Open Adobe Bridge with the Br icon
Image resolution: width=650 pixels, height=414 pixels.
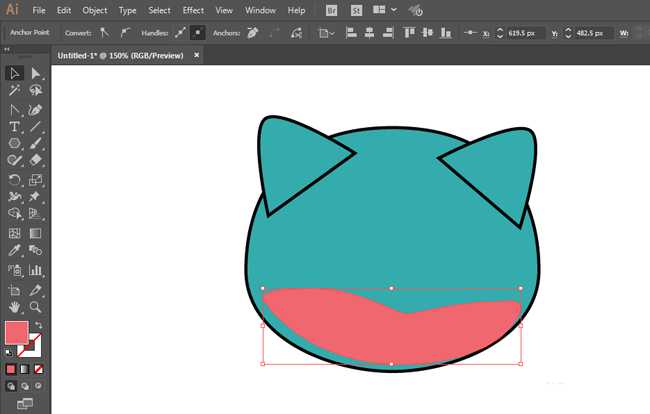point(332,10)
